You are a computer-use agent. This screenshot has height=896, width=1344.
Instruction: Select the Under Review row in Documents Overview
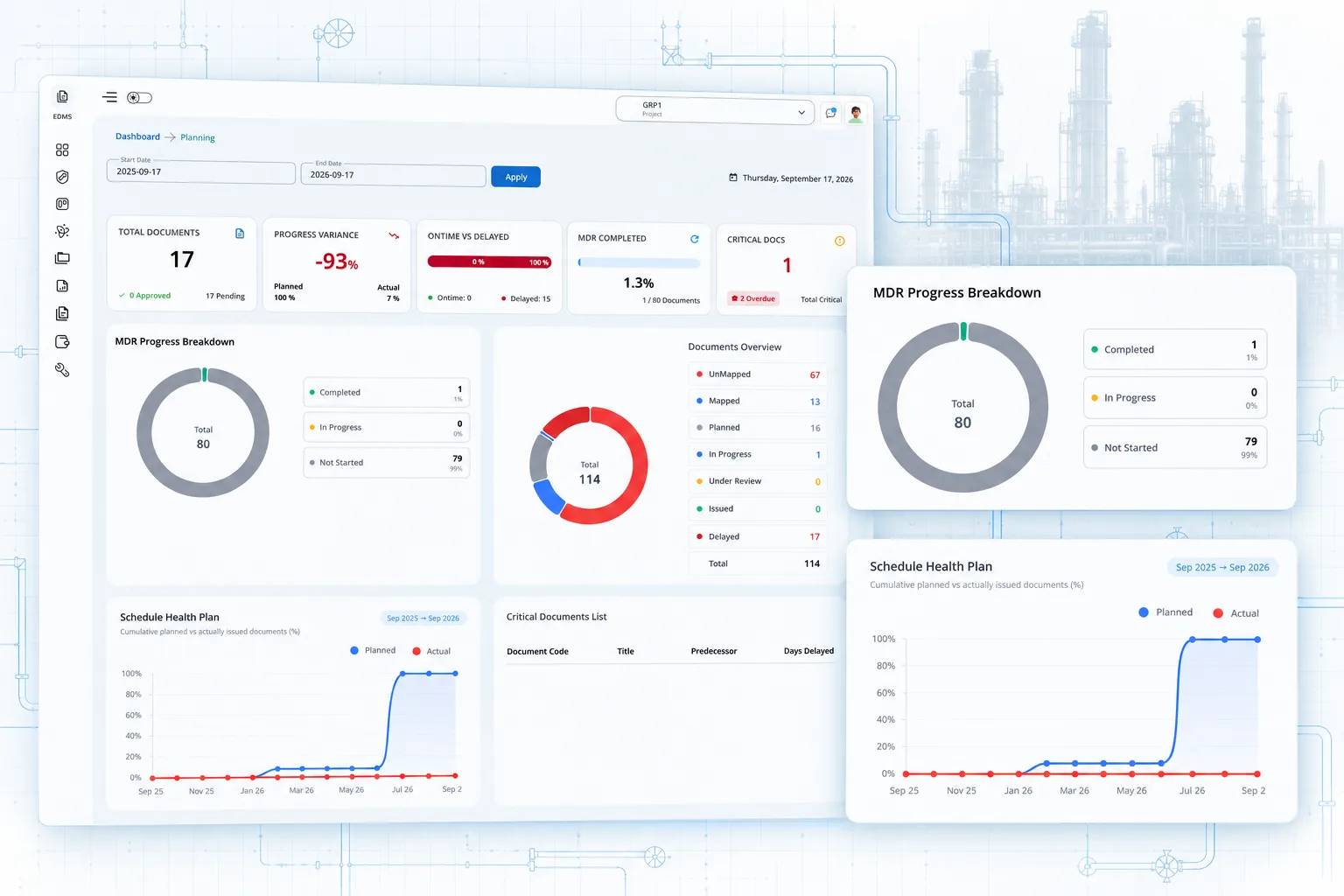[x=758, y=481]
